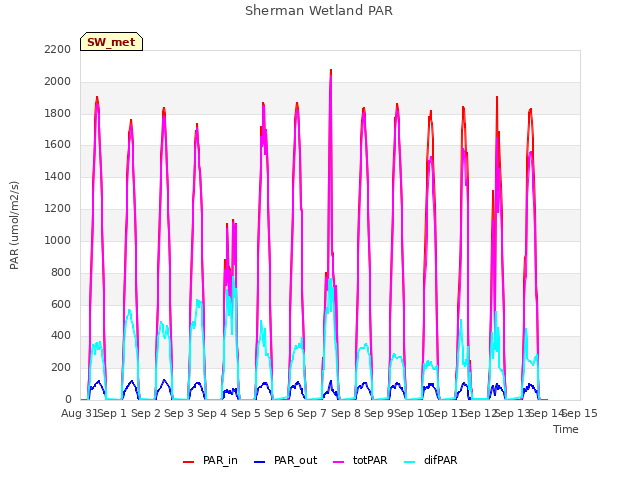Click the cyan difPAR legend swatch
The width and height of the screenshot is (640, 480).
click(x=409, y=462)
